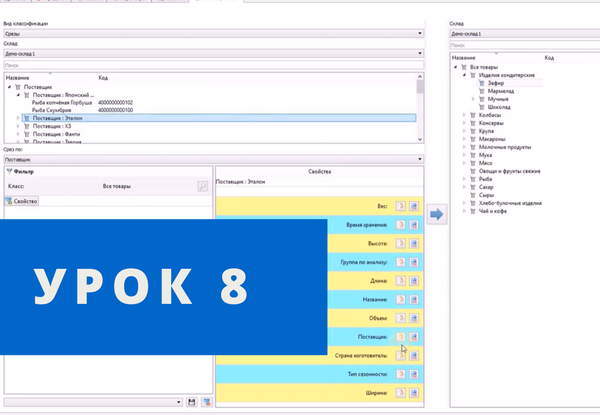Open the Срез по dropdown showing Поставщик

214,159
